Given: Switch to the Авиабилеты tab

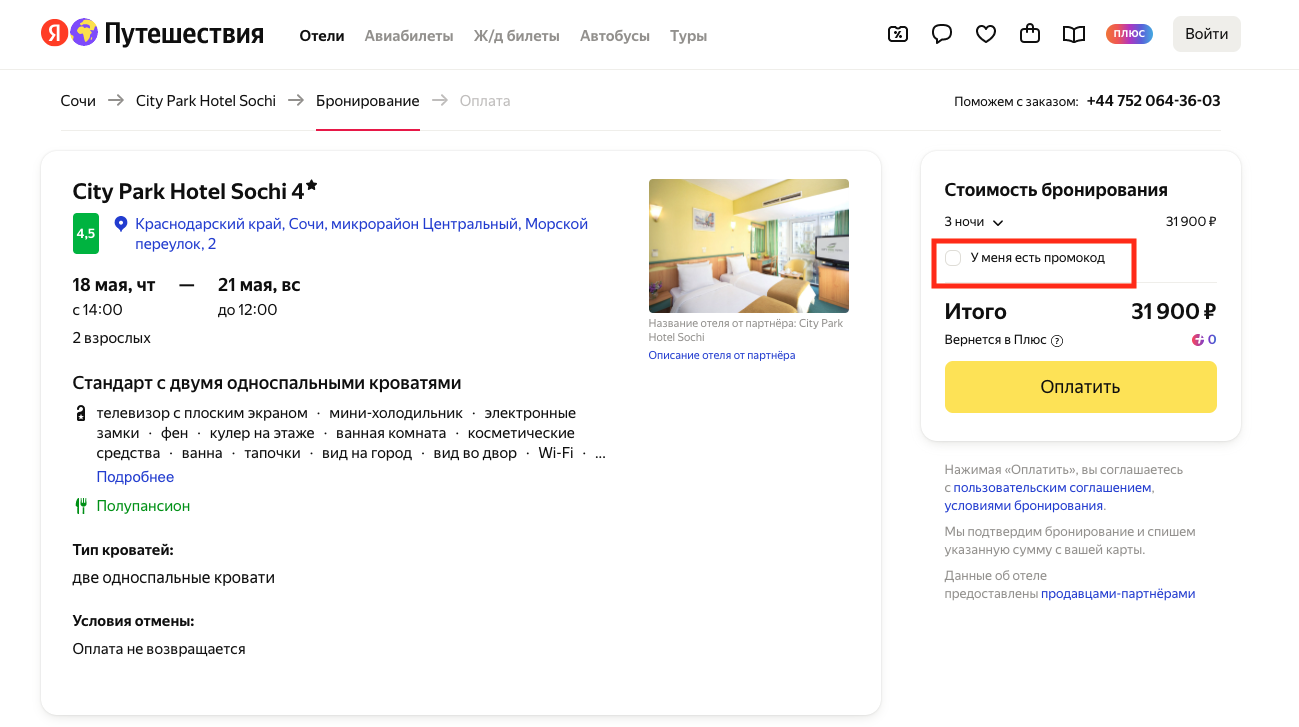Looking at the screenshot, I should click(409, 36).
